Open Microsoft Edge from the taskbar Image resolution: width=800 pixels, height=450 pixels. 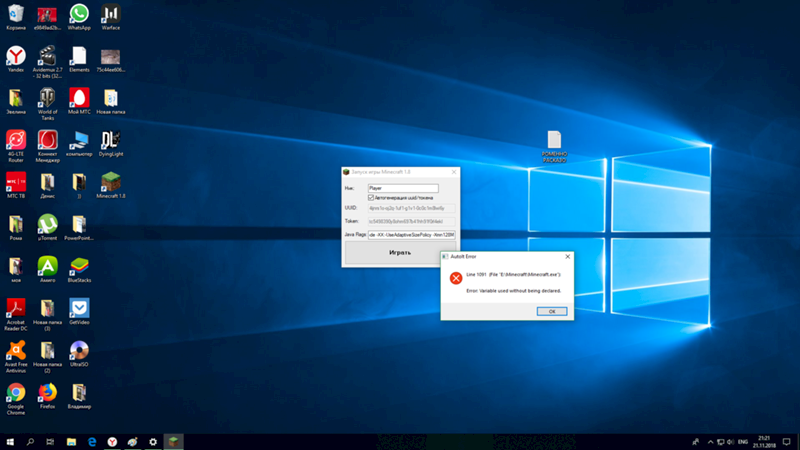click(x=92, y=442)
